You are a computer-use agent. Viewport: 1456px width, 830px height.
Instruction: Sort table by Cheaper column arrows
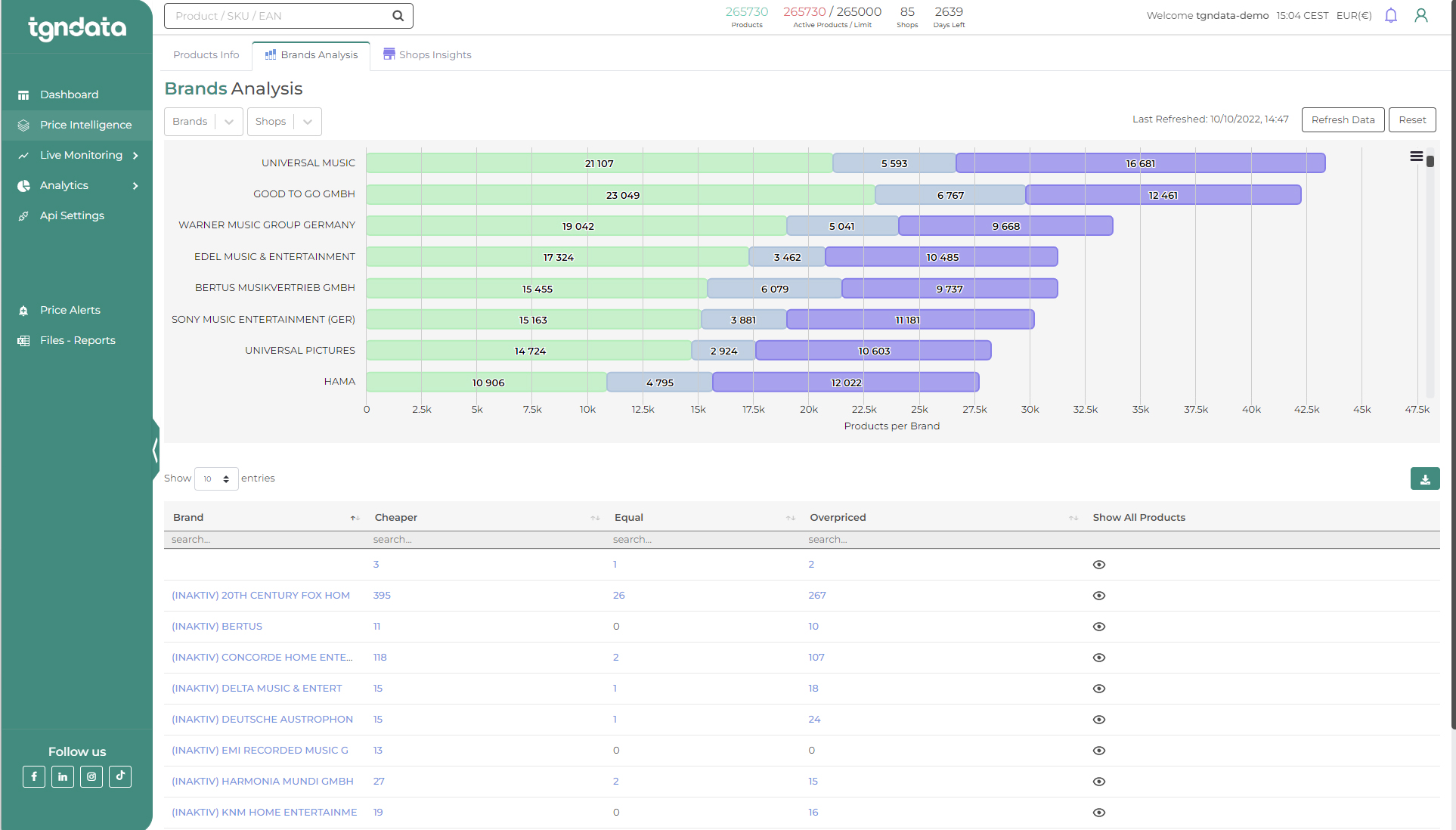pyautogui.click(x=595, y=518)
